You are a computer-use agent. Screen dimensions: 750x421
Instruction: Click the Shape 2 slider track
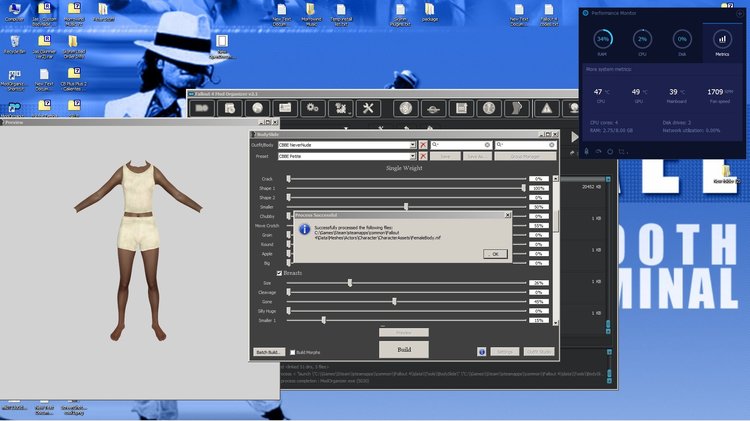pos(407,197)
